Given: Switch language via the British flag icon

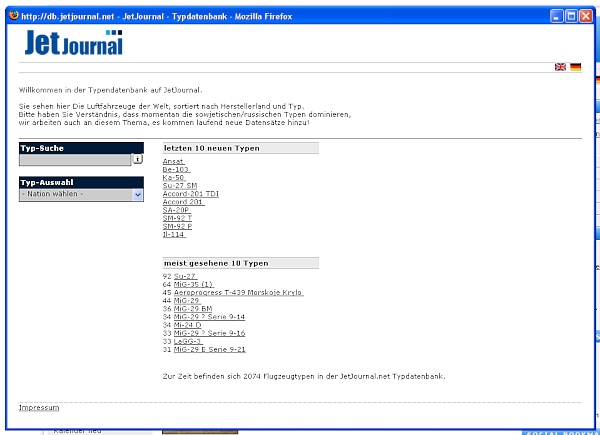Looking at the screenshot, I should point(560,67).
